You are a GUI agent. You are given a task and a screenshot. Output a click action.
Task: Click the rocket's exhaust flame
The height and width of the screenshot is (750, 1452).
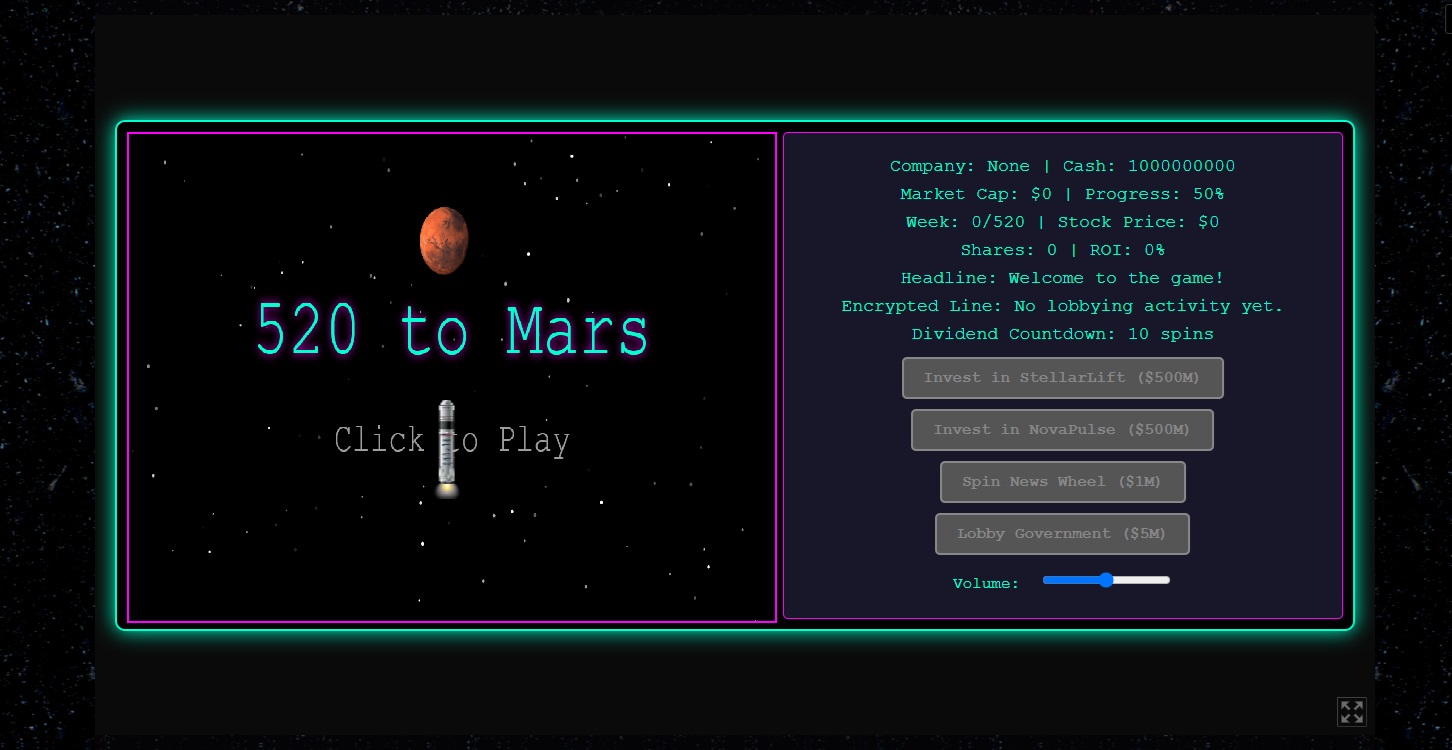coord(446,492)
